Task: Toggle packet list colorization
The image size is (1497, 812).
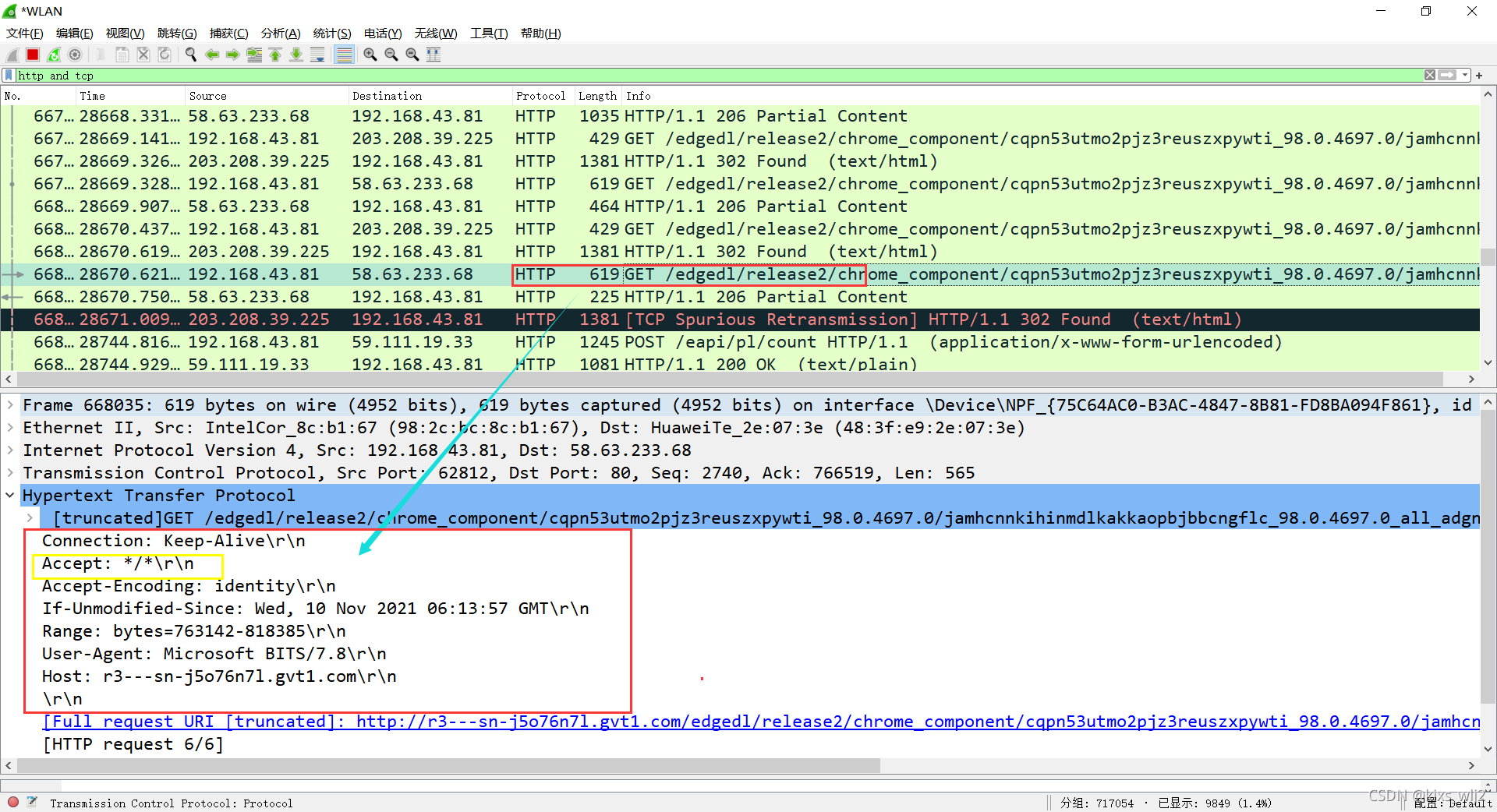Action: (x=344, y=55)
